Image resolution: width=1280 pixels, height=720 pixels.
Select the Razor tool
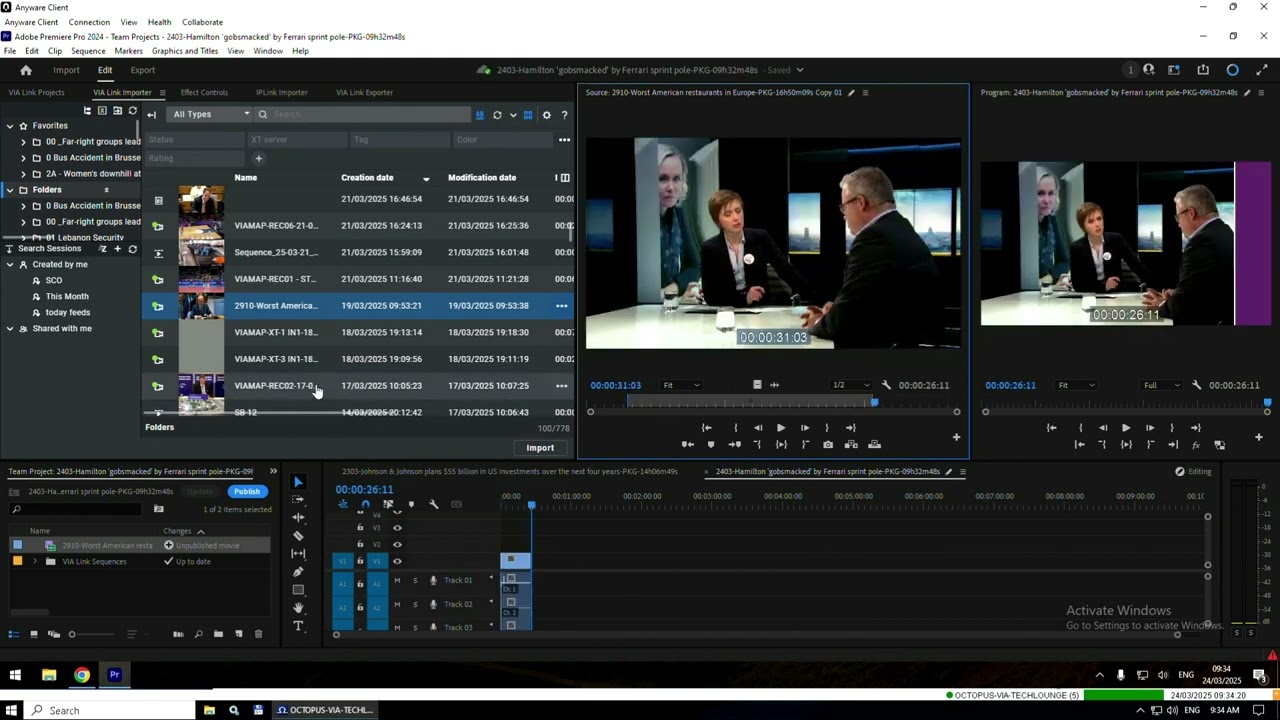tap(298, 536)
